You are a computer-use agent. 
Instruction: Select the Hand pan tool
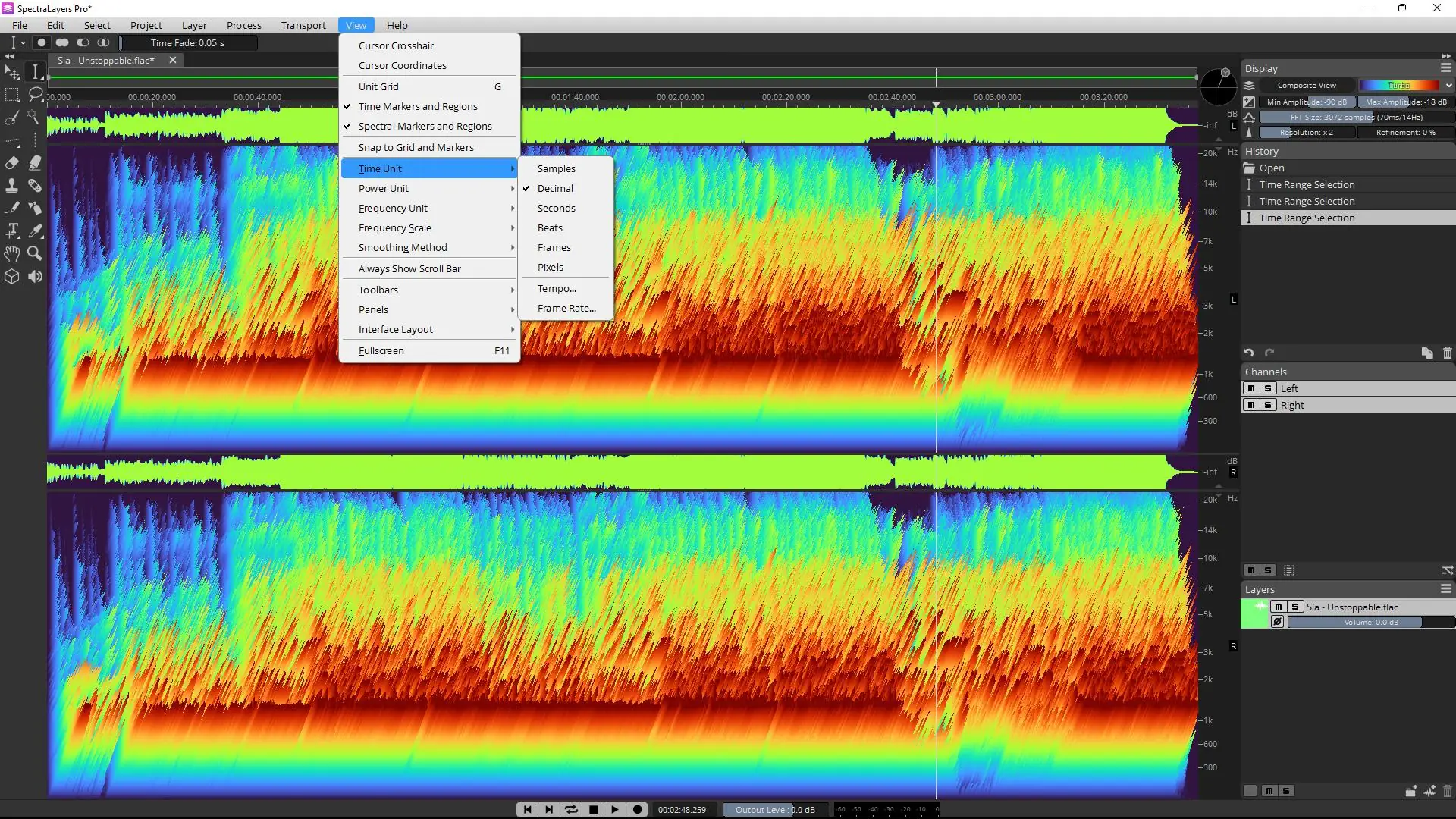pyautogui.click(x=12, y=254)
